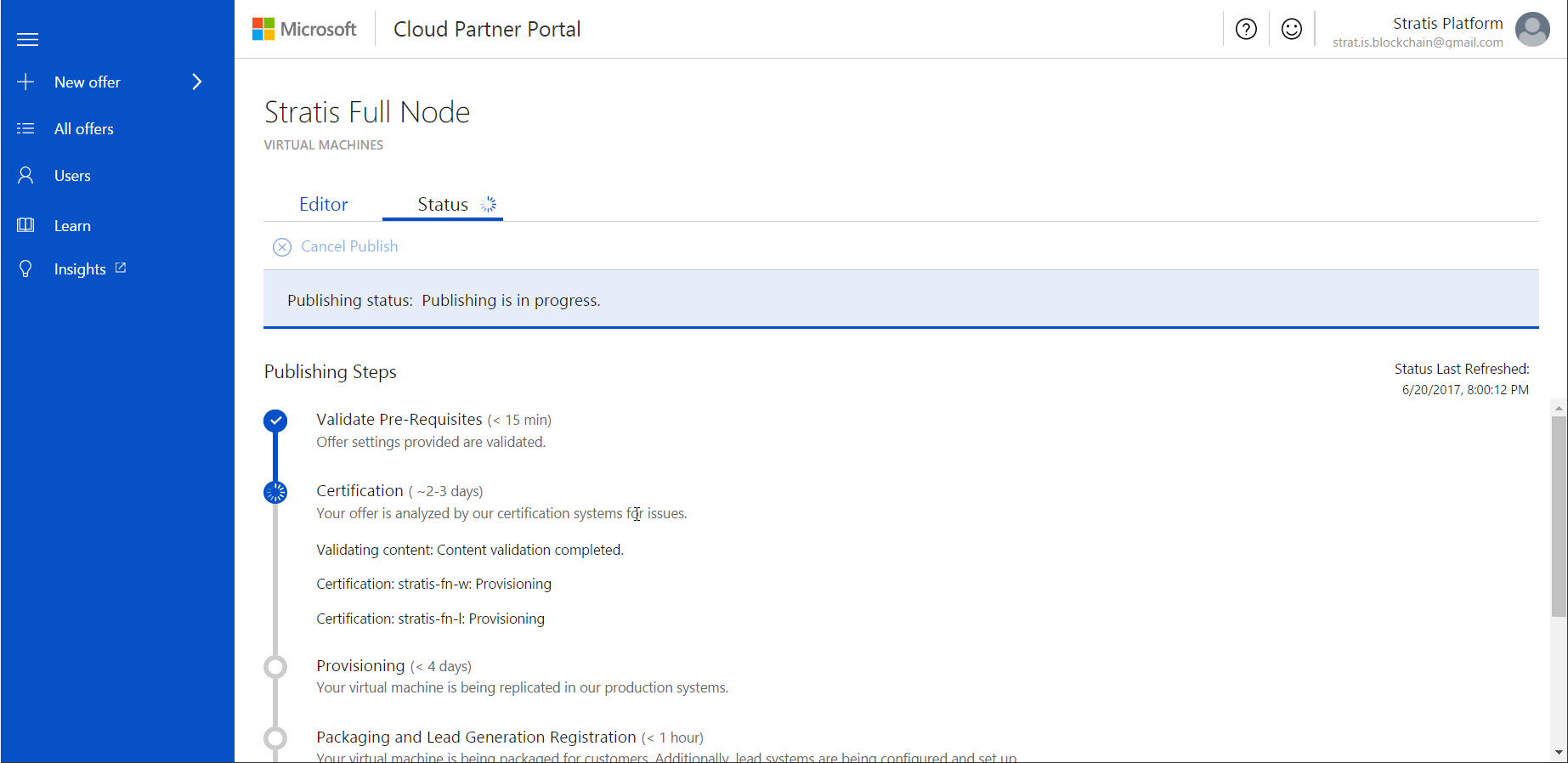Click the Validate Pre-Requisites checkmark icon
Screen dimensions: 1568x763
click(275, 421)
